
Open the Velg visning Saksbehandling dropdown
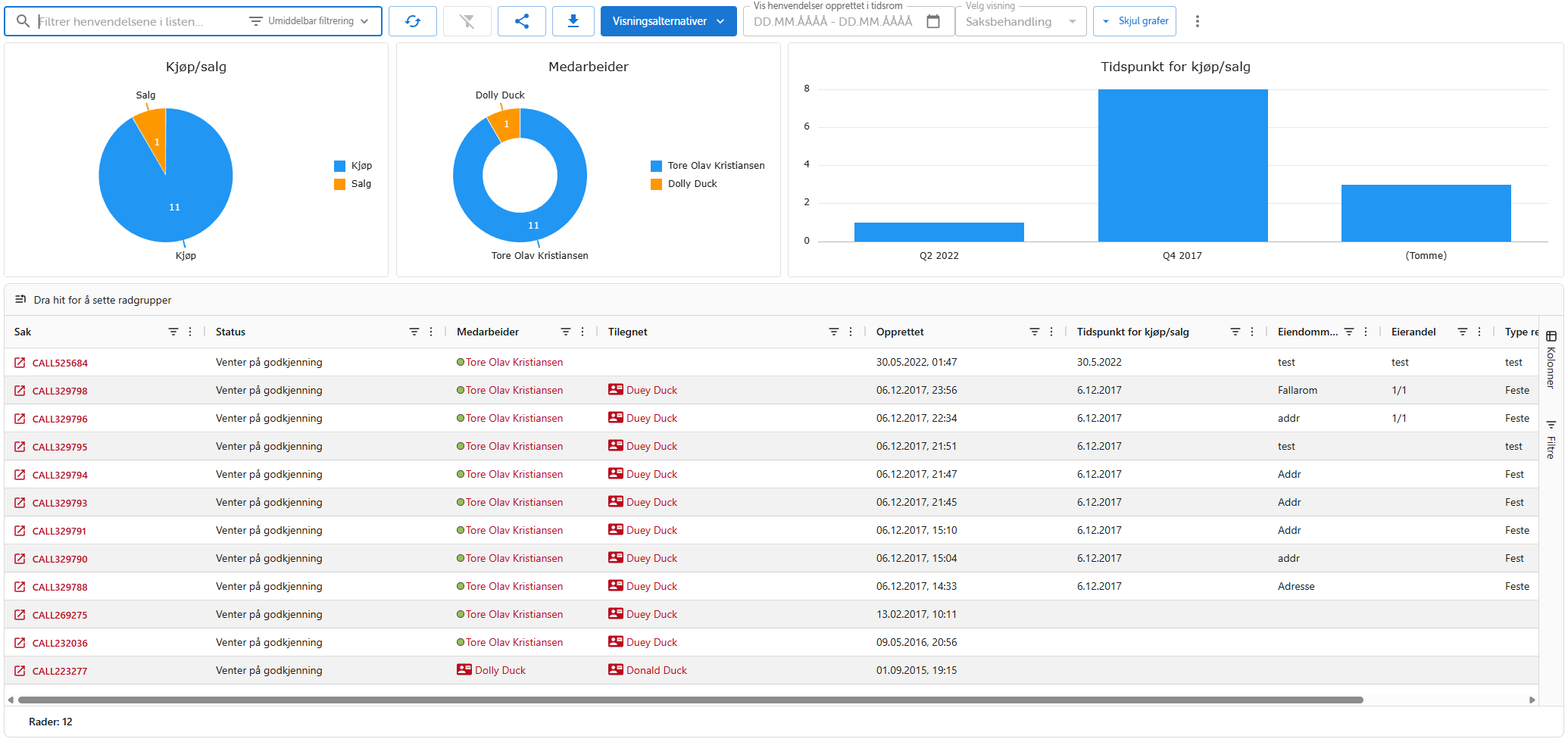1020,22
